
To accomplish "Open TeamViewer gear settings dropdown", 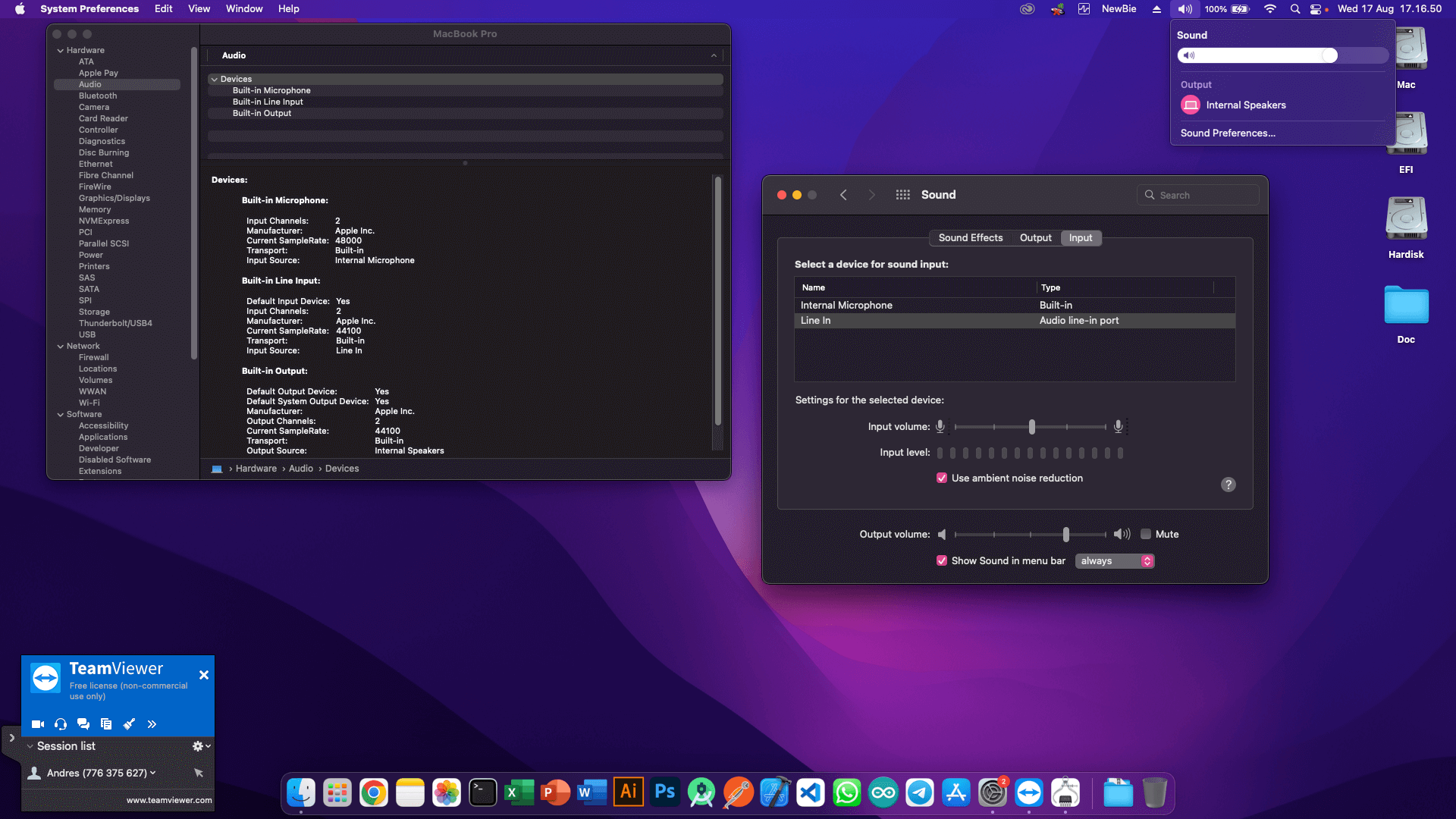I will pyautogui.click(x=201, y=746).
